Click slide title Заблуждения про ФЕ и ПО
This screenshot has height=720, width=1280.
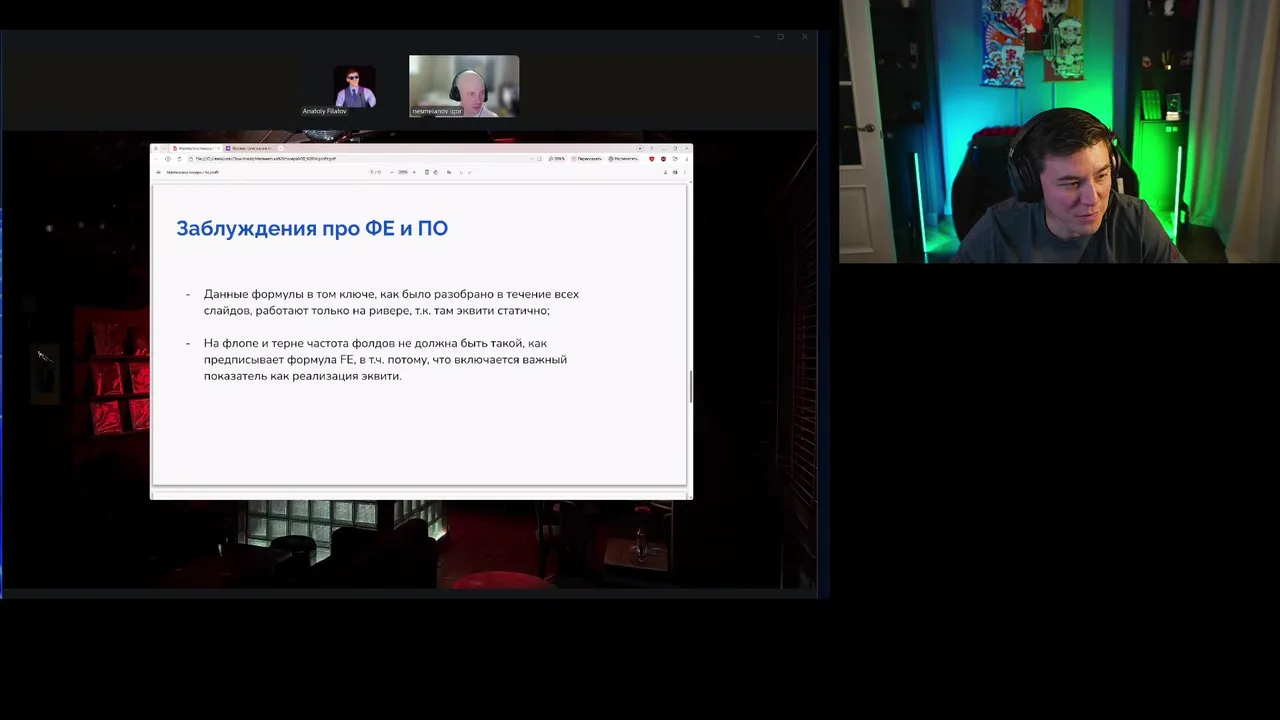point(312,228)
